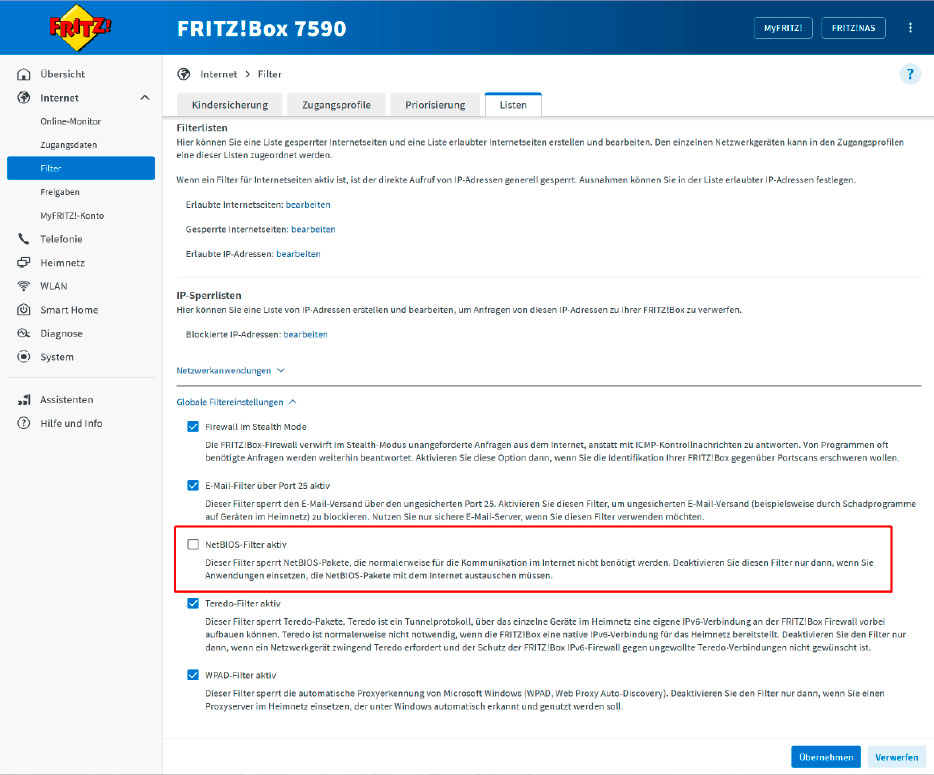Click the Übernehmen button
Screen dimensions: 934x775
[826, 757]
